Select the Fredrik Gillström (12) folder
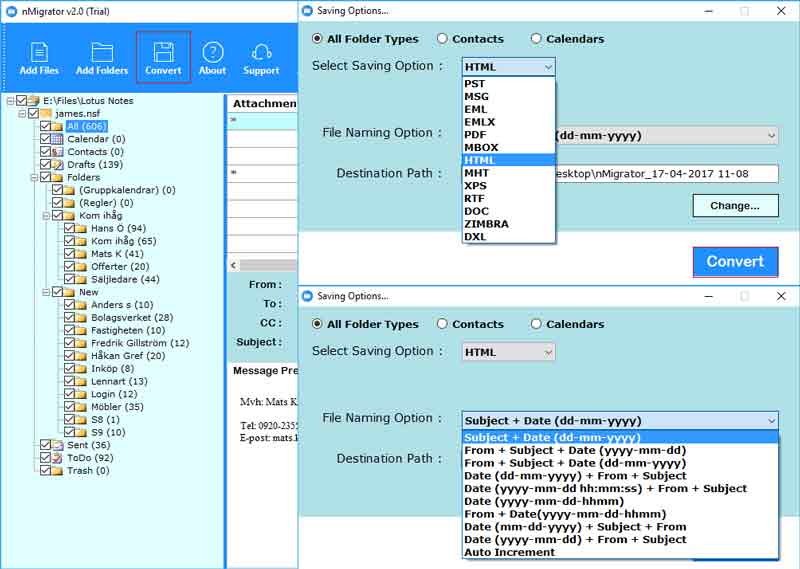Image resolution: width=800 pixels, height=569 pixels. coord(140,343)
